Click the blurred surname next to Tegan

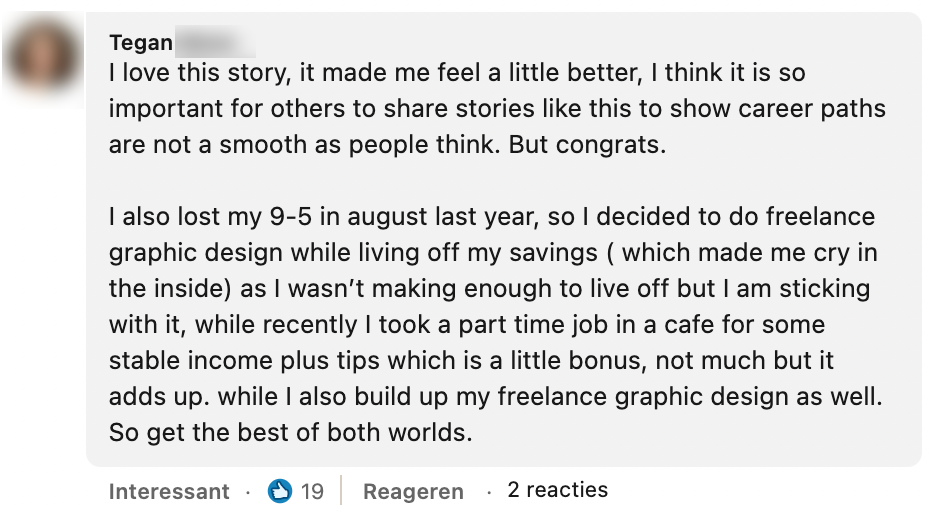coord(216,43)
